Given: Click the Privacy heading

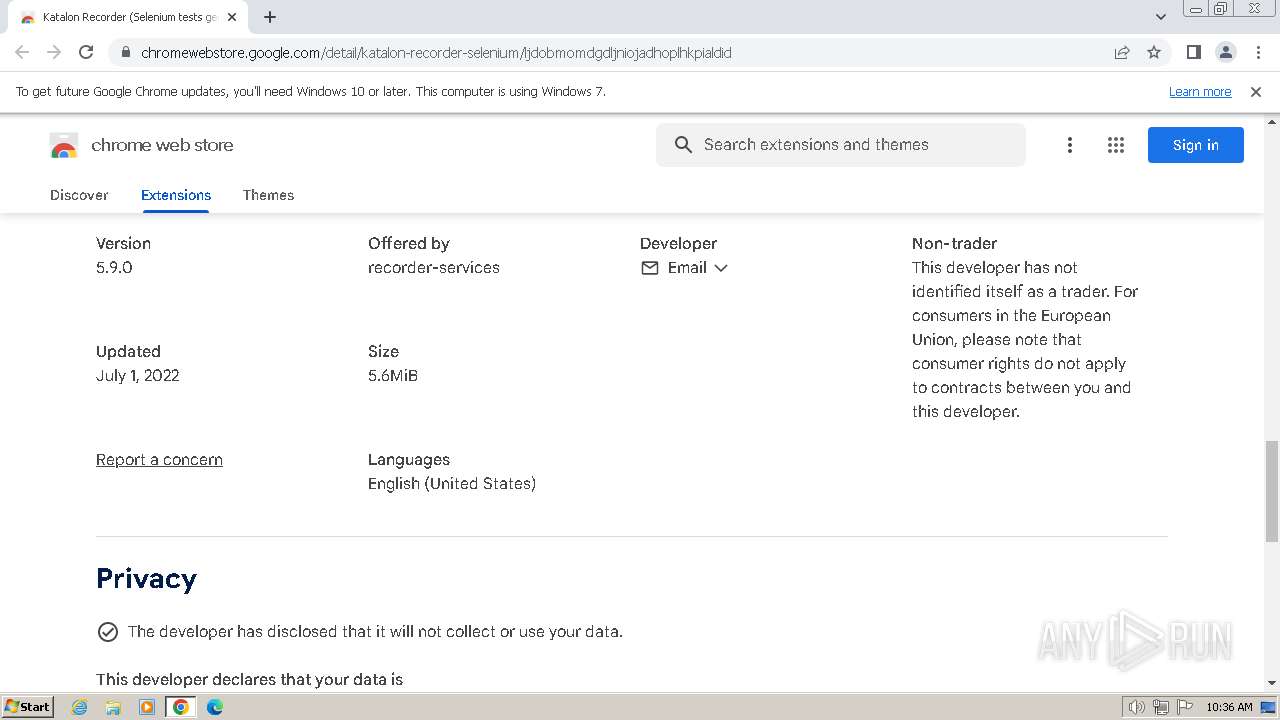Looking at the screenshot, I should pyautogui.click(x=146, y=579).
